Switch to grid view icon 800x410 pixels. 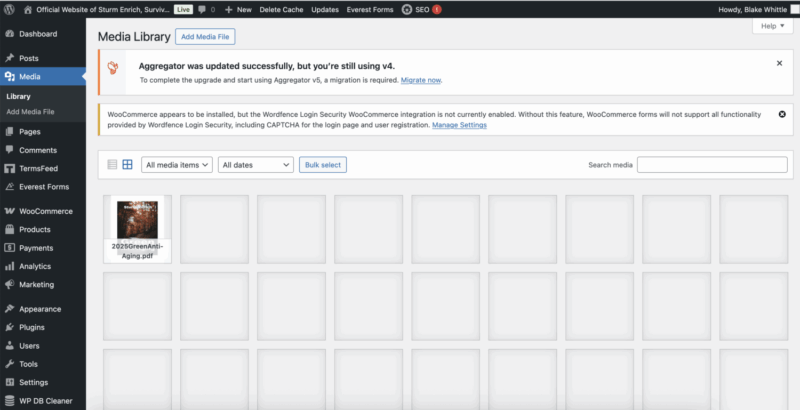127,164
